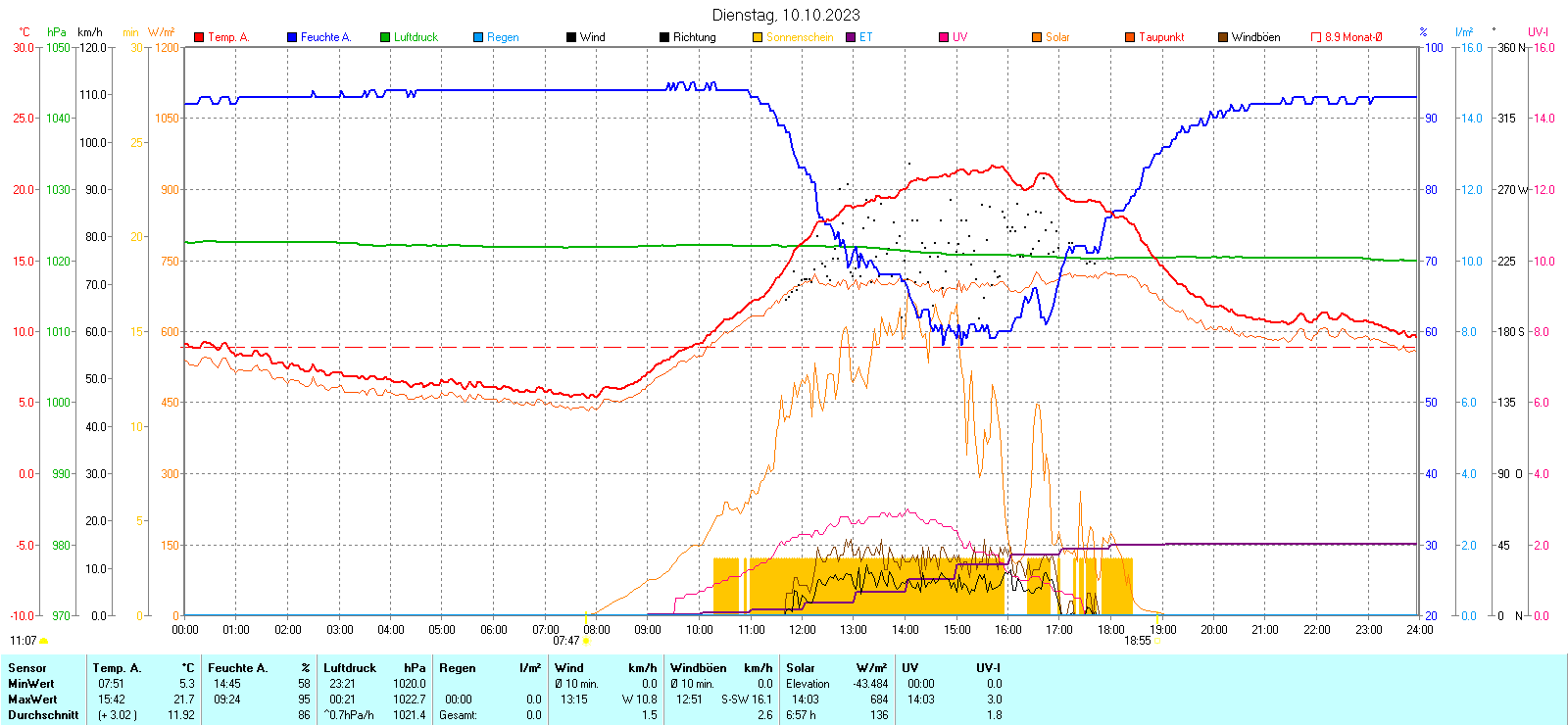
Task: Click the sunrise sun icon at 07:47
Action: point(586,642)
